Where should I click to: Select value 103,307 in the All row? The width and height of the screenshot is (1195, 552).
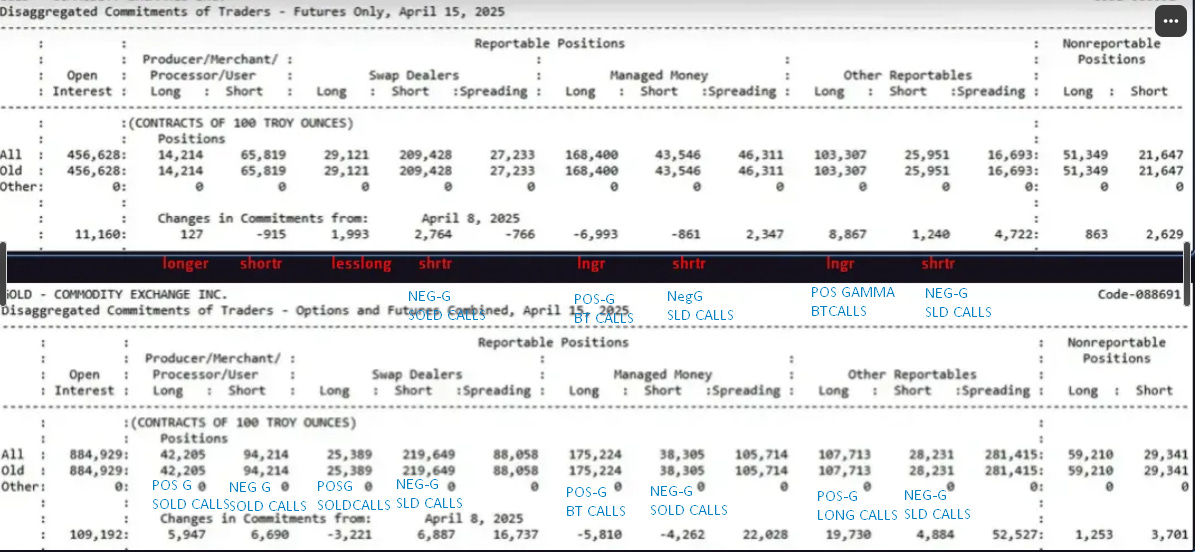coord(841,155)
